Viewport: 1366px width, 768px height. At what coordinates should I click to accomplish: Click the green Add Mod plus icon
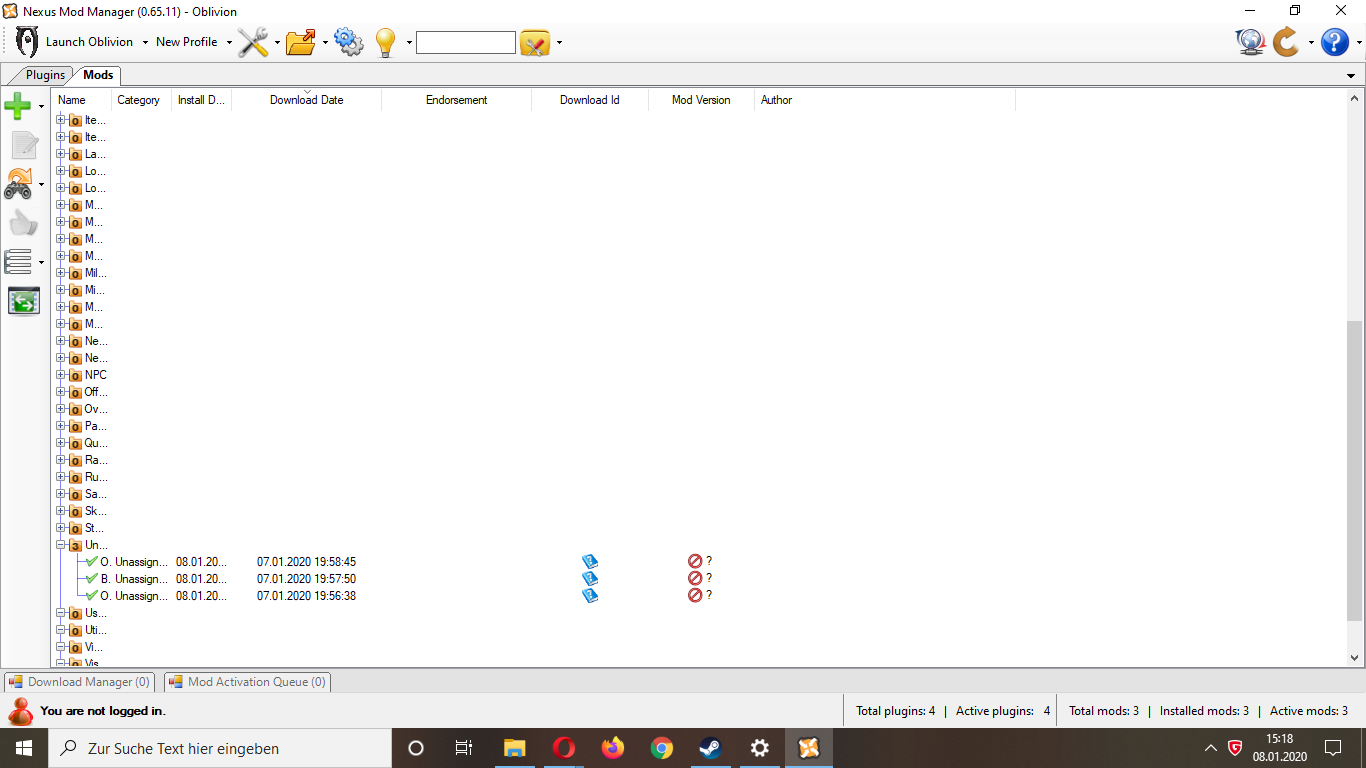[18, 105]
